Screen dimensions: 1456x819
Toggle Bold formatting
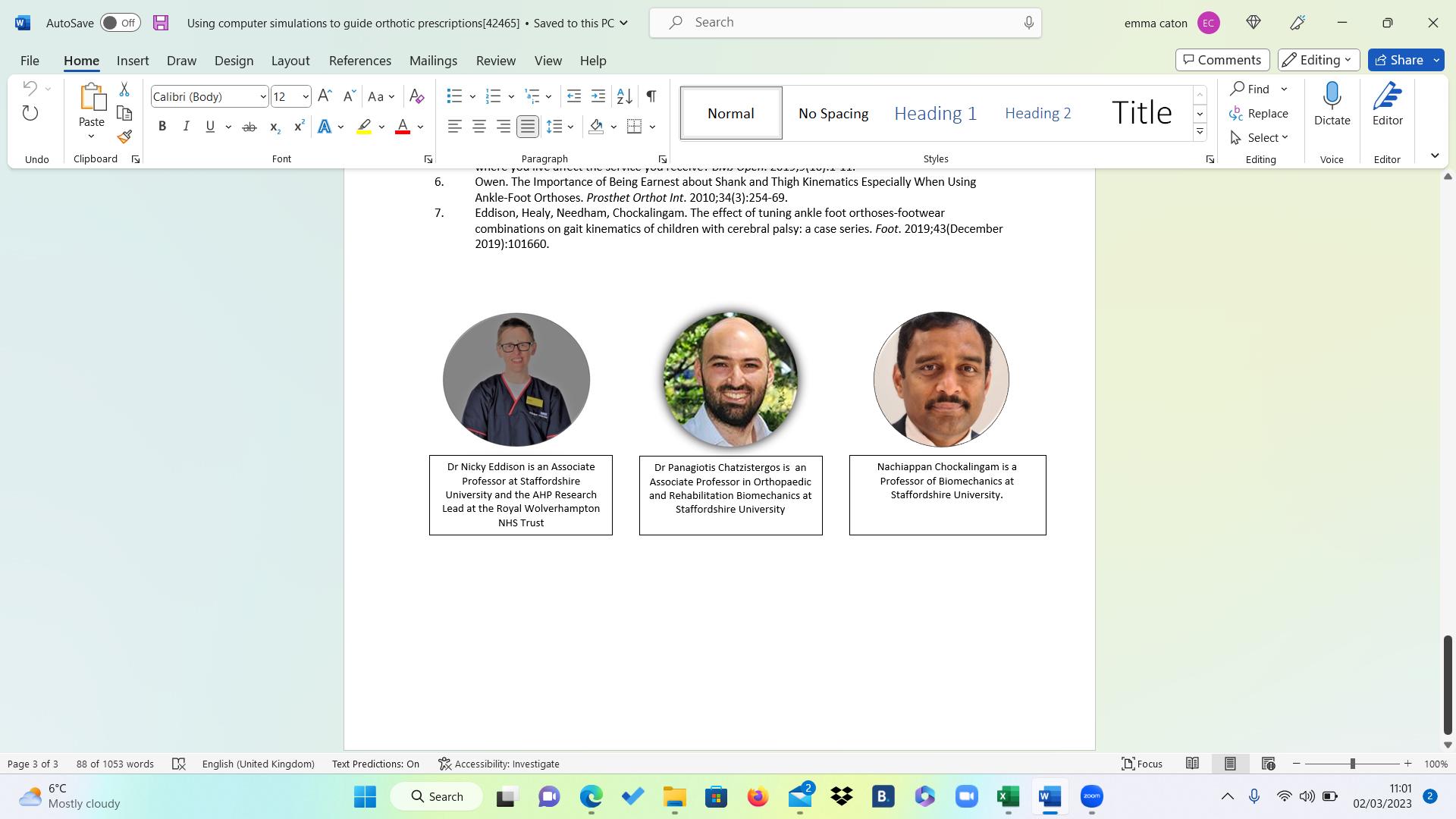coord(162,127)
